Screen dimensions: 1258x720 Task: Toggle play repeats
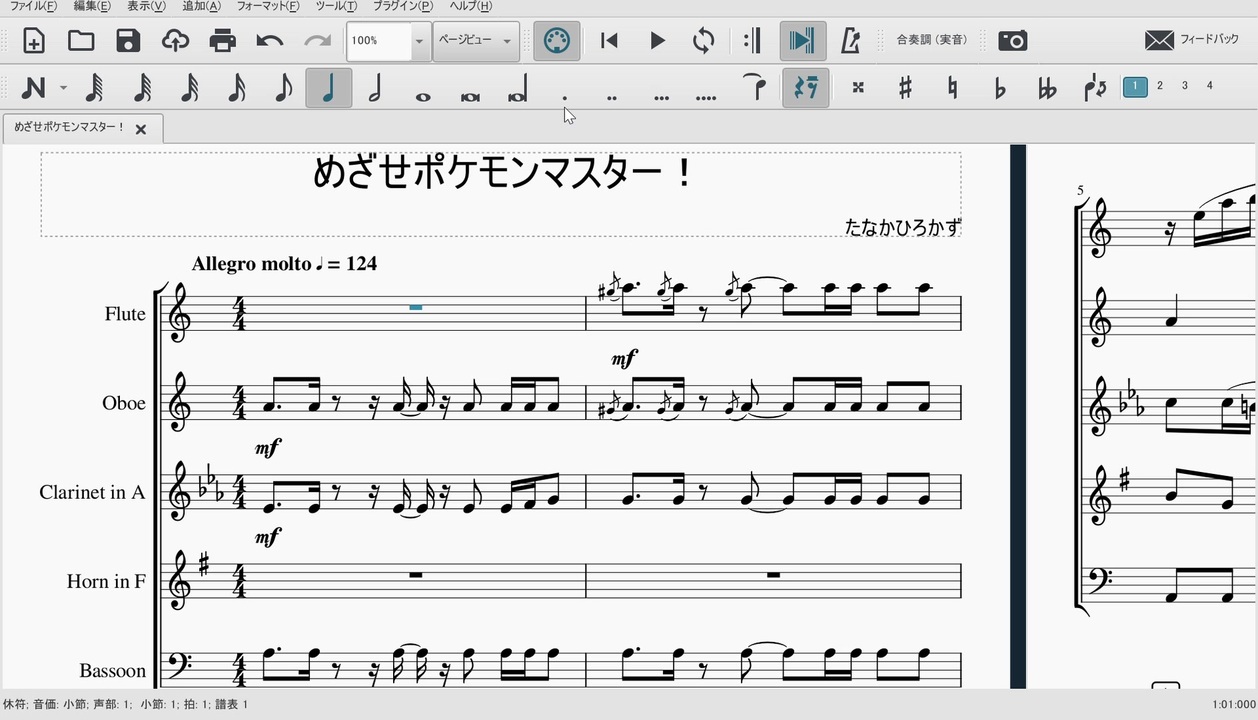coord(753,41)
